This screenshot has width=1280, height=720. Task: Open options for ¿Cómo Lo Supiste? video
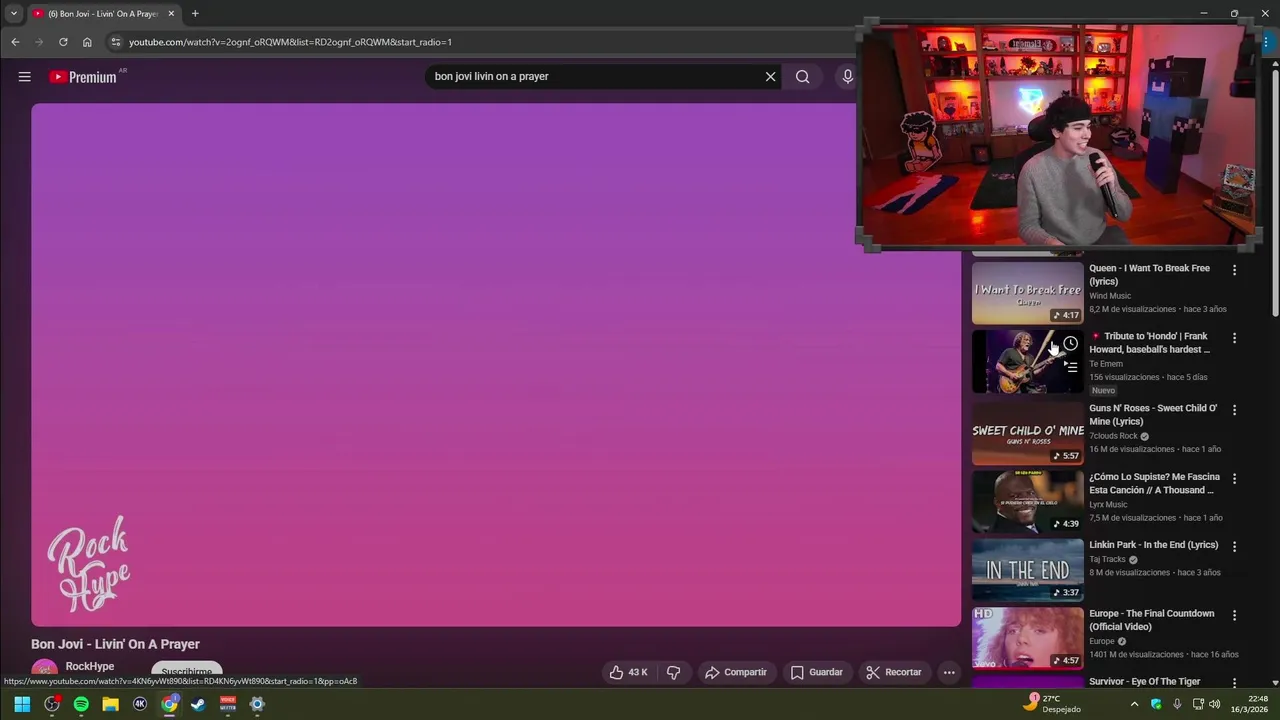pos(1234,479)
